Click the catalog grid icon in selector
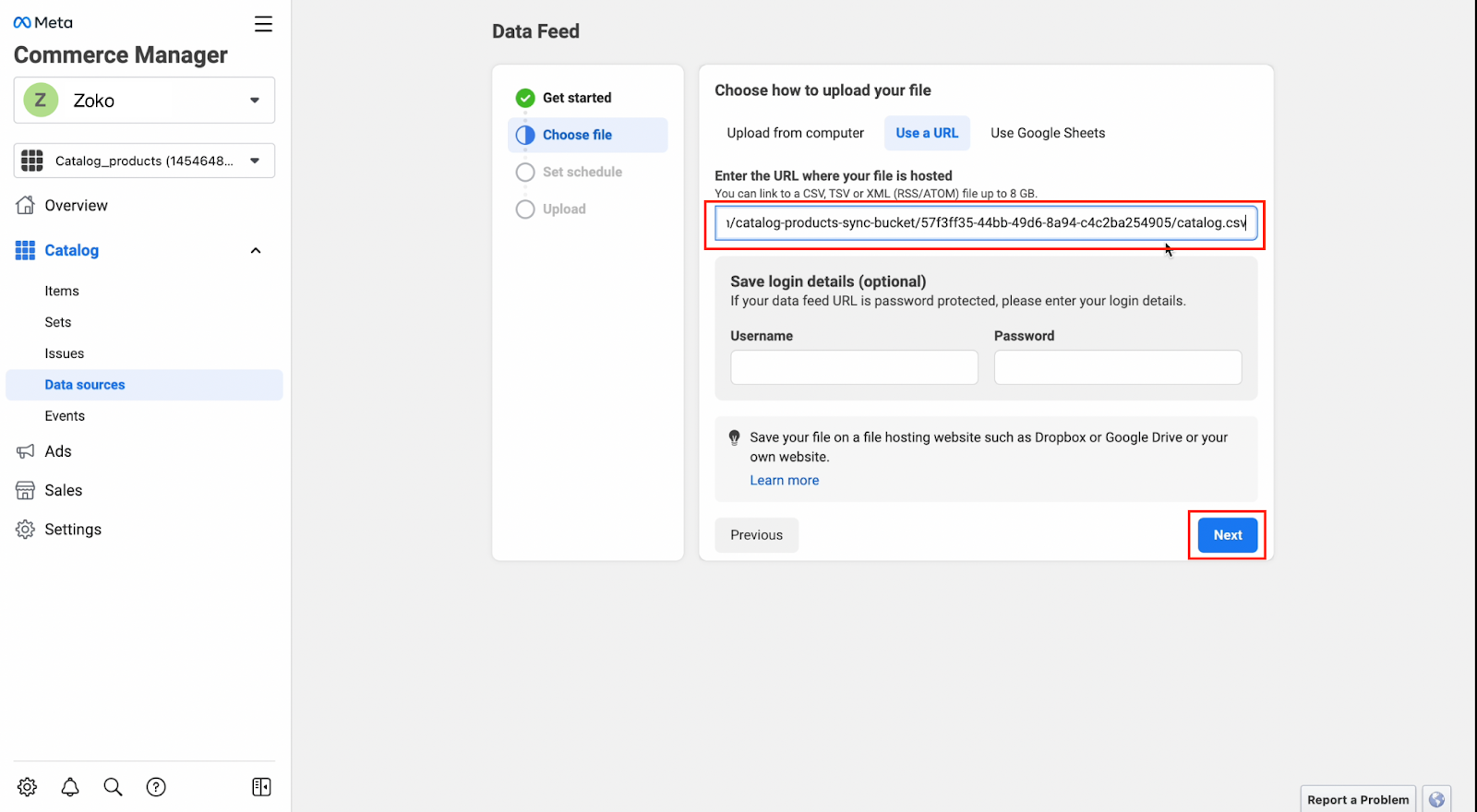 click(x=32, y=161)
